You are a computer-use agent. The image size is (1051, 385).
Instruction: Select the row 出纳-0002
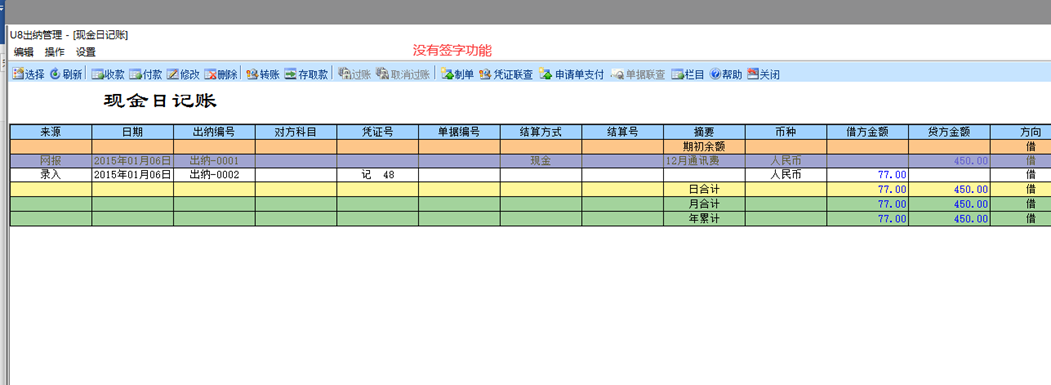click(530, 174)
